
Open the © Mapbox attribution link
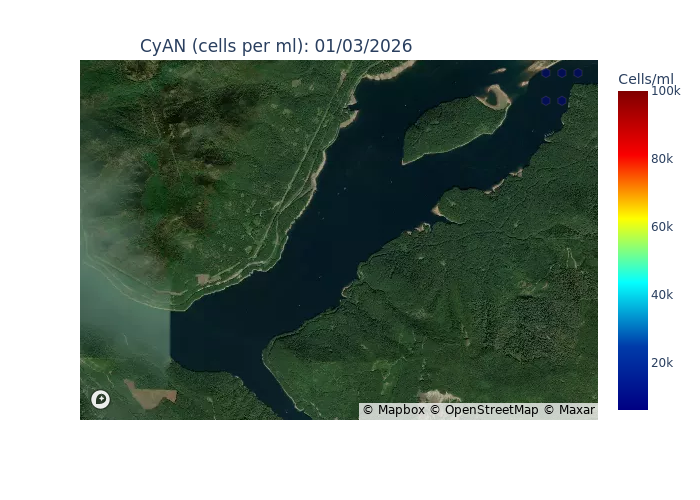[x=394, y=410]
